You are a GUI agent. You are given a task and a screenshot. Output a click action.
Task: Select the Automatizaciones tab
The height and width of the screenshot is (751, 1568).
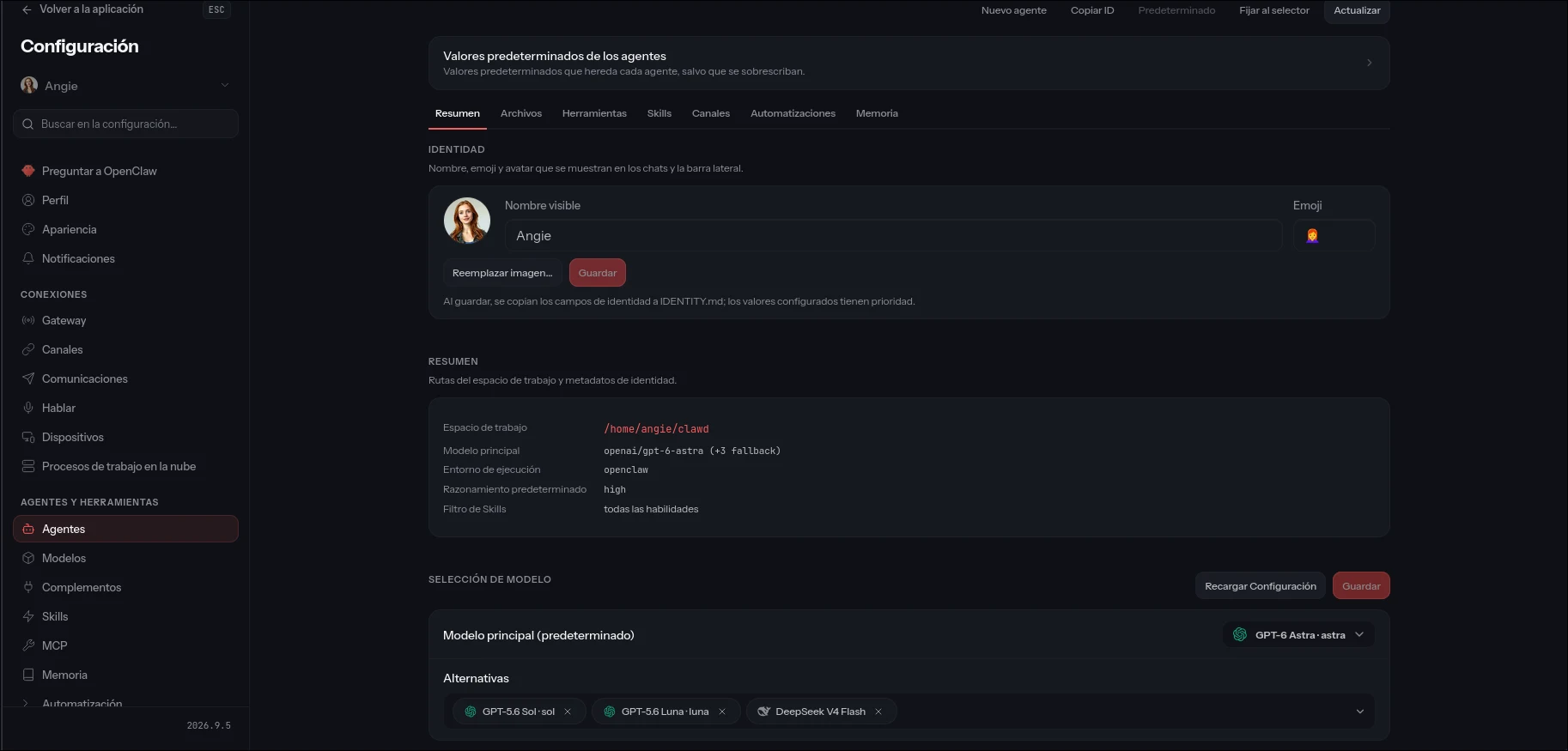pyautogui.click(x=793, y=113)
